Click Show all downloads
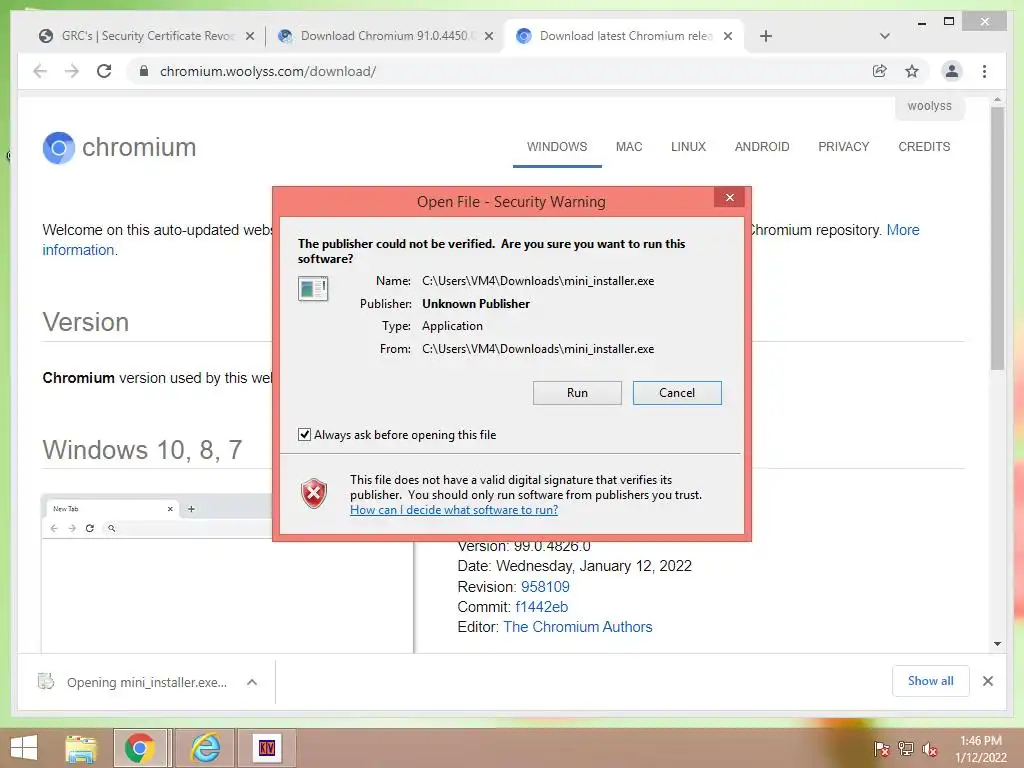 click(930, 681)
